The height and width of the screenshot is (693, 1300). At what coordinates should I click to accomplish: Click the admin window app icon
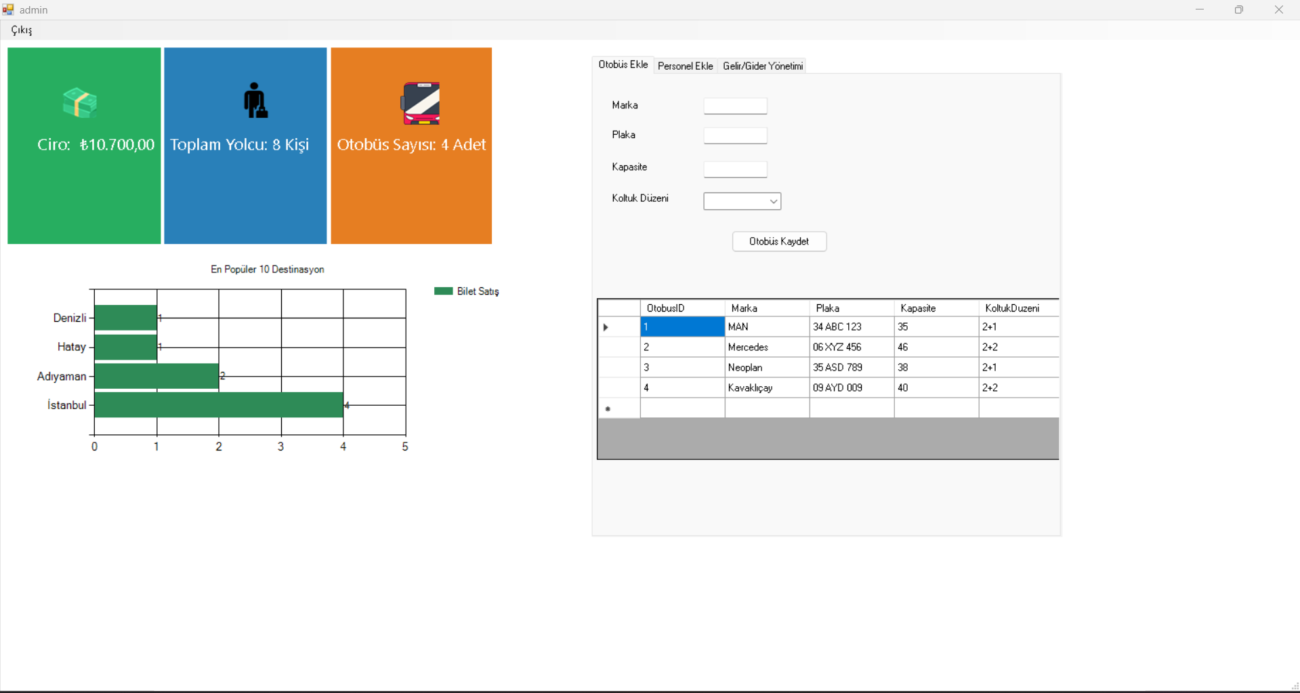pyautogui.click(x=8, y=10)
